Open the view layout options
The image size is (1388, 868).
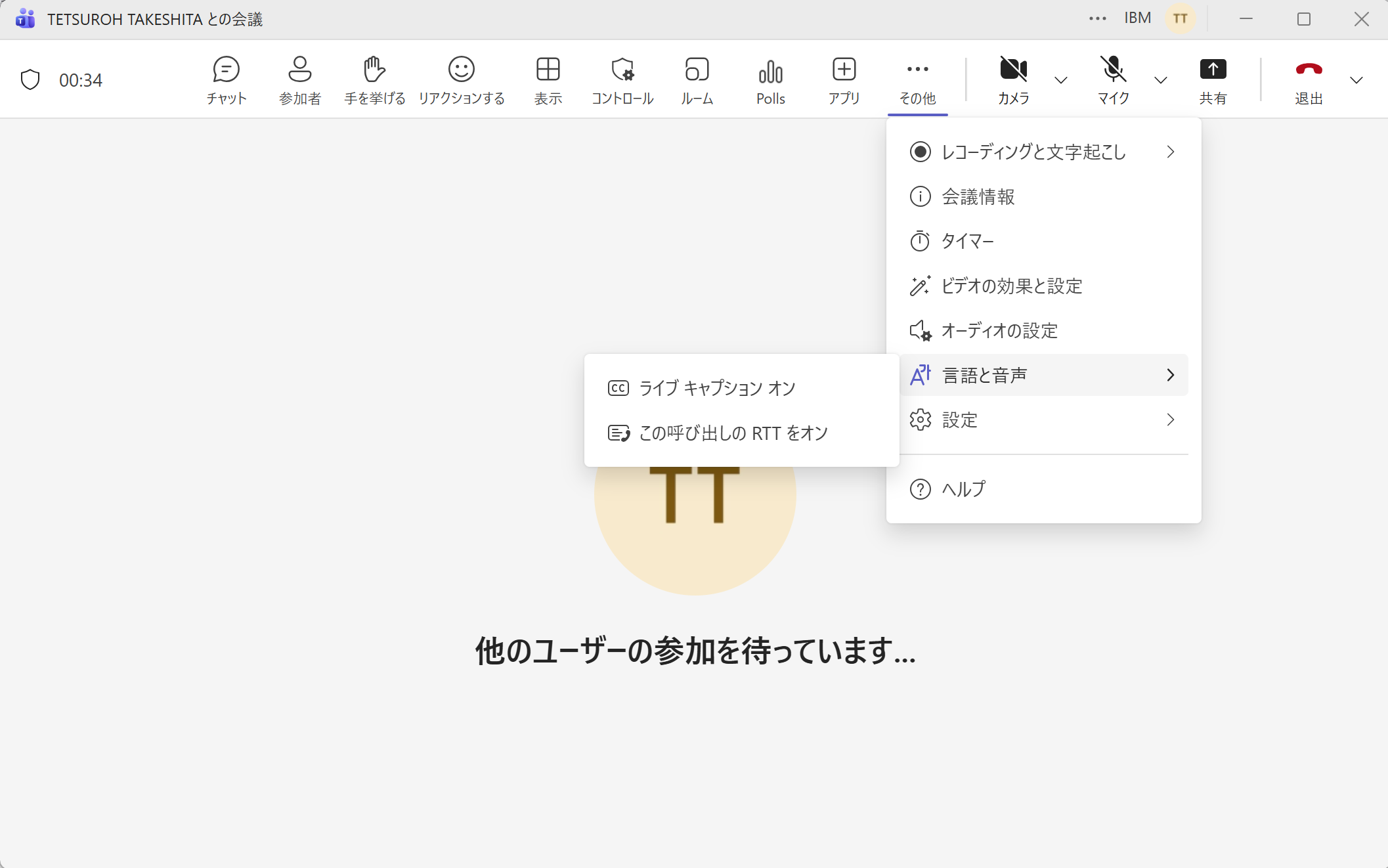click(x=548, y=79)
